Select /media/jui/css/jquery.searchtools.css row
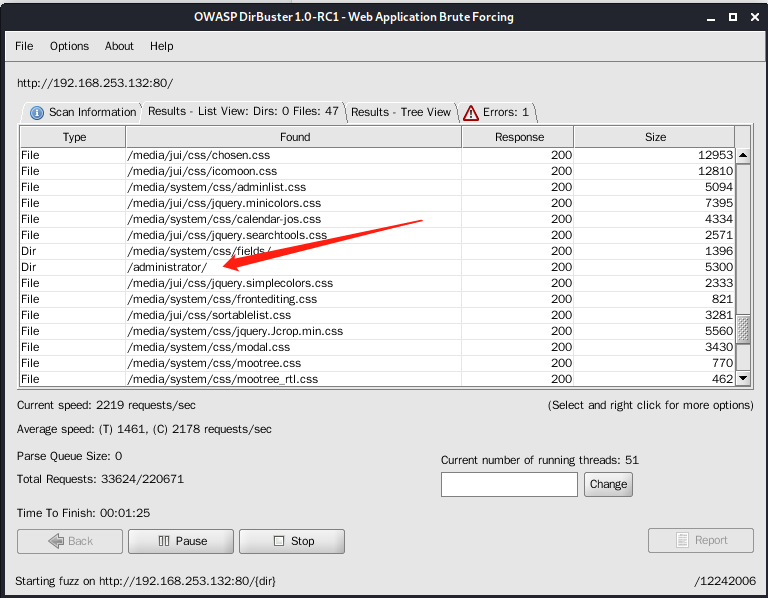Image resolution: width=768 pixels, height=598 pixels. pos(377,235)
